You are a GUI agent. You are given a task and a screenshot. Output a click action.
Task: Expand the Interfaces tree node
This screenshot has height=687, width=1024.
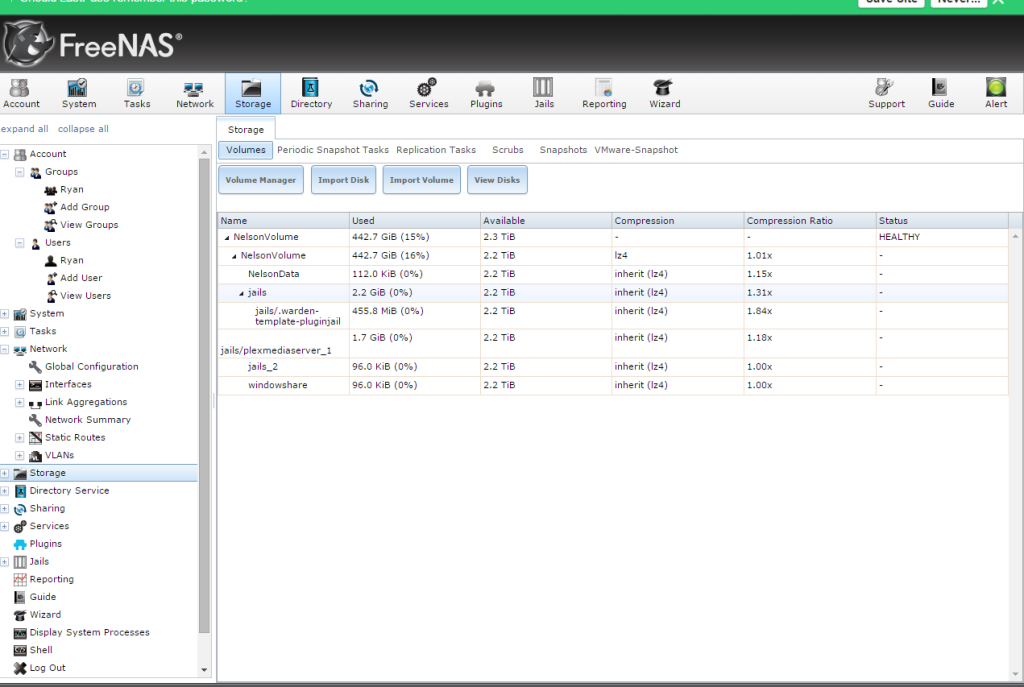pyautogui.click(x=20, y=385)
